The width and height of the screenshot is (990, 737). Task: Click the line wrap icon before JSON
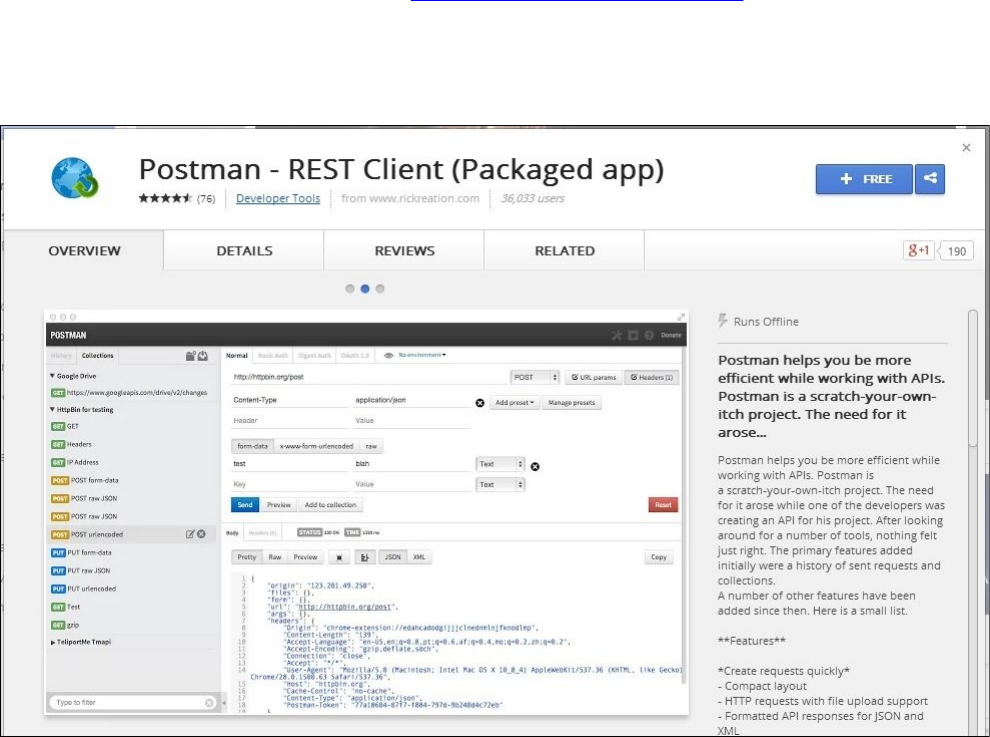364,557
